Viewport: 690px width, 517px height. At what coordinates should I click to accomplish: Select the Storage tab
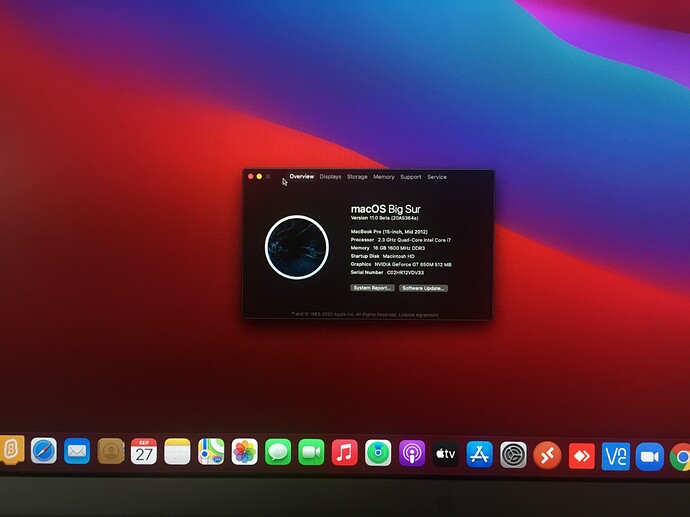357,177
